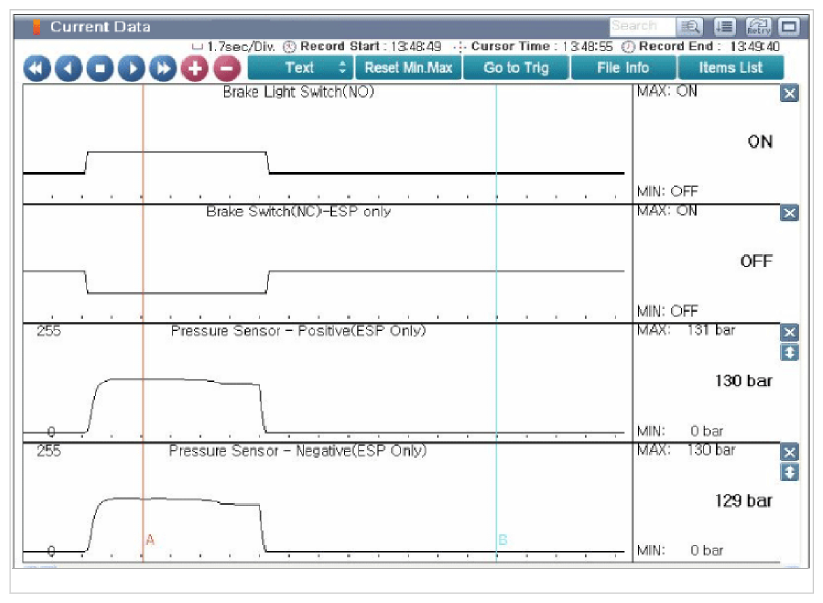
Task: Adjust scale of Pressure Sensor - Positive graph
Action: [789, 353]
